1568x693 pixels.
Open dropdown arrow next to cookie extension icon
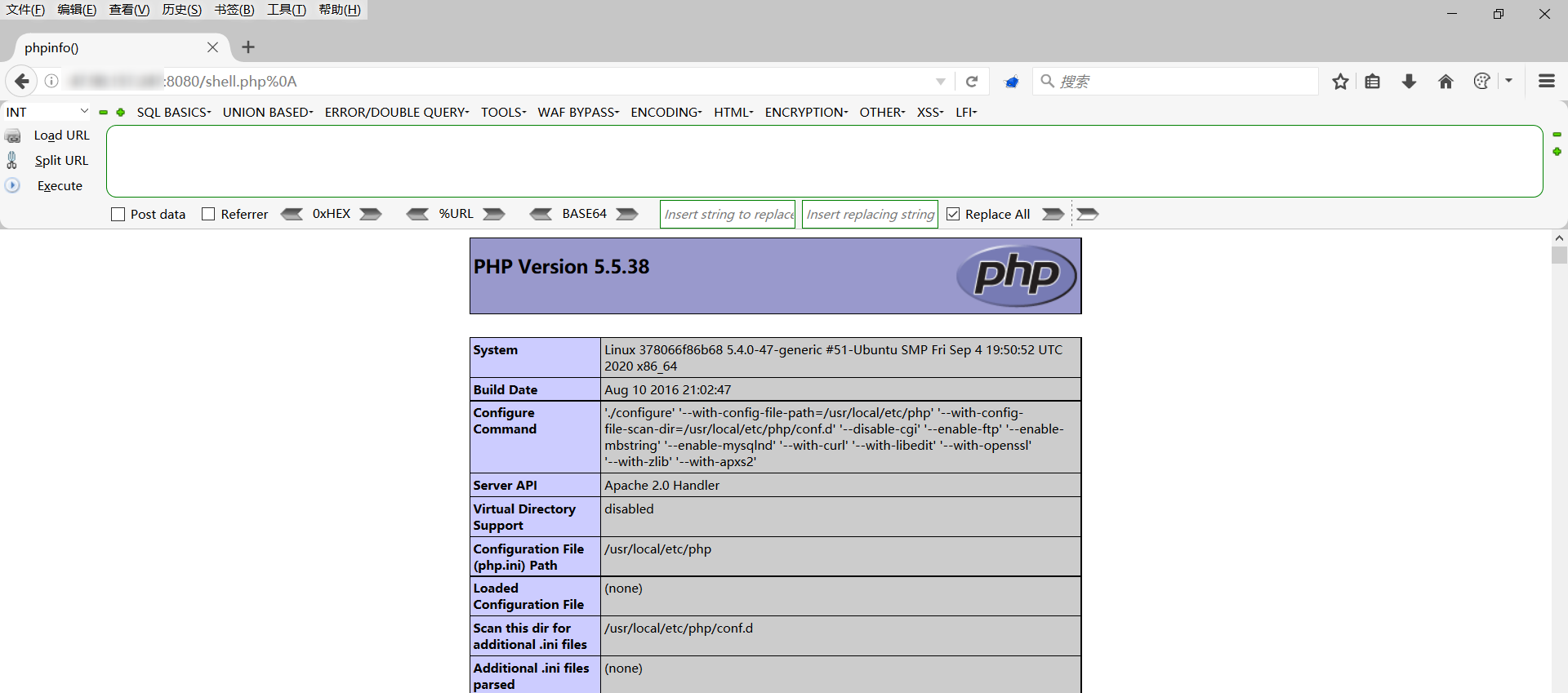coord(1508,81)
